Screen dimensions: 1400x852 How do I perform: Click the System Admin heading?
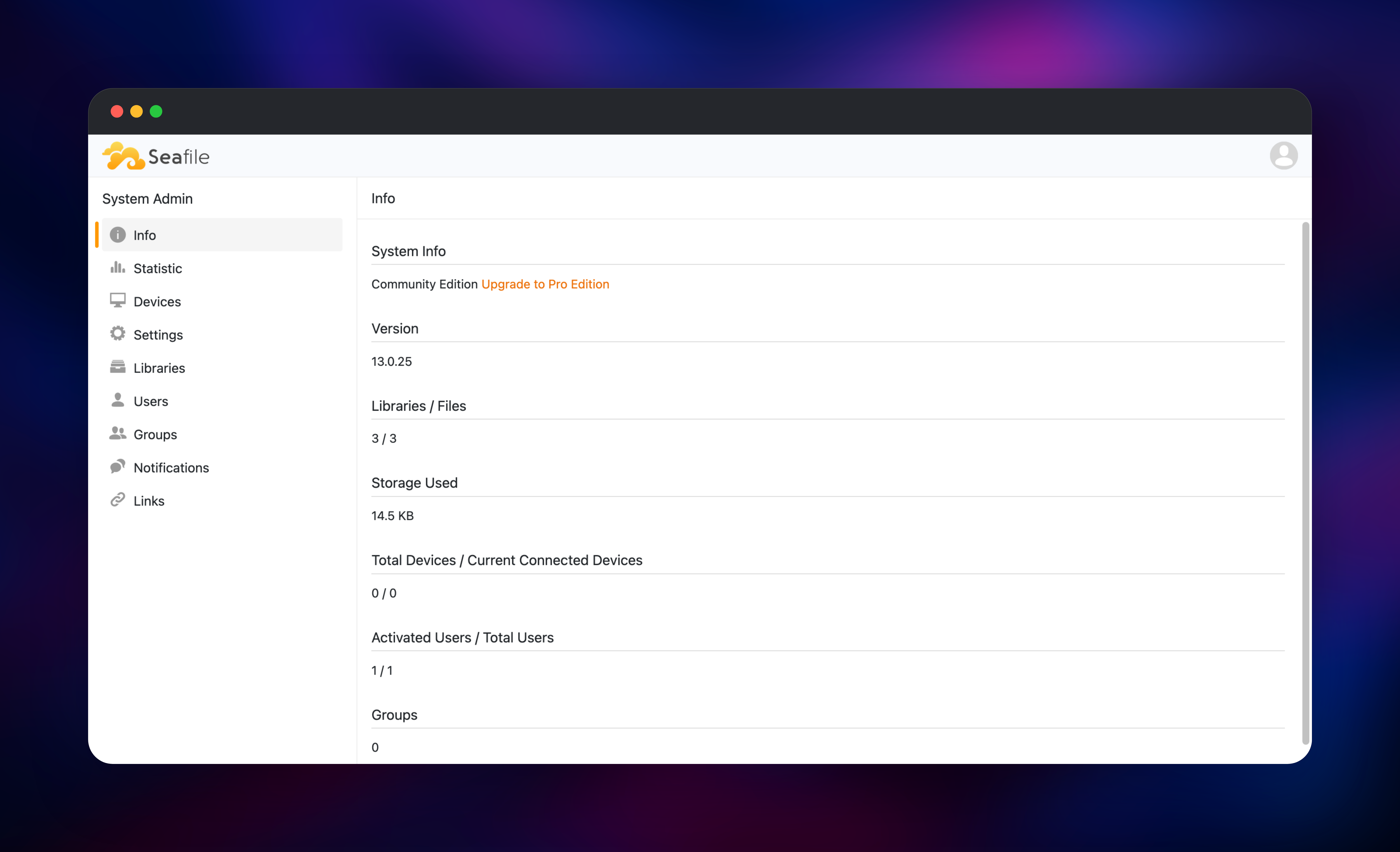pyautogui.click(x=148, y=199)
